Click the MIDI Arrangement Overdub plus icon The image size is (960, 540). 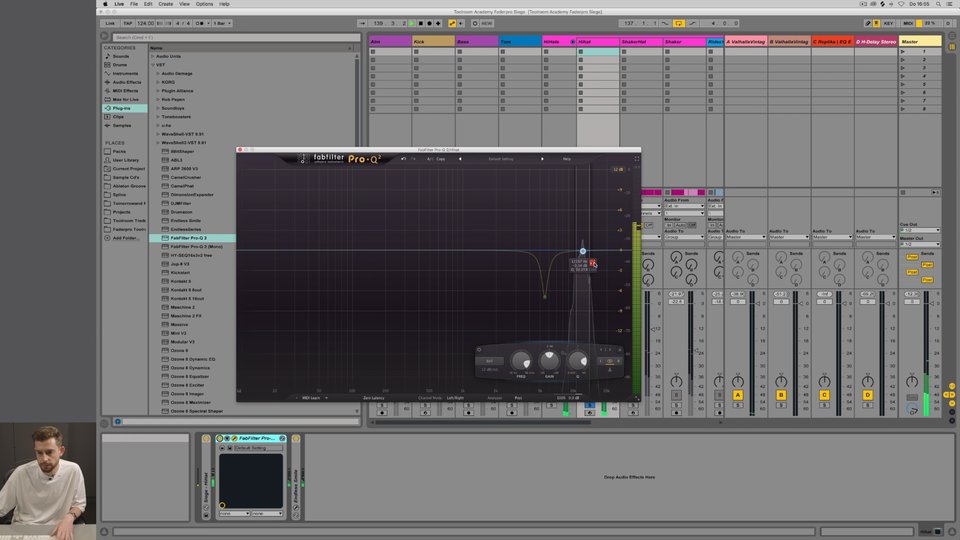[438, 23]
